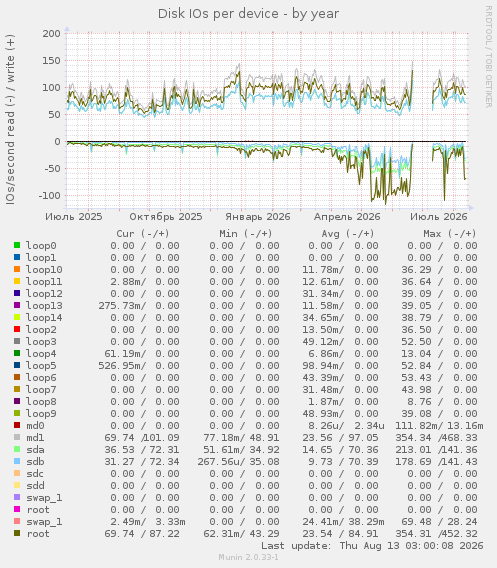497x568 pixels.
Task: Click the 'loop9' device label
Action: coord(41,413)
